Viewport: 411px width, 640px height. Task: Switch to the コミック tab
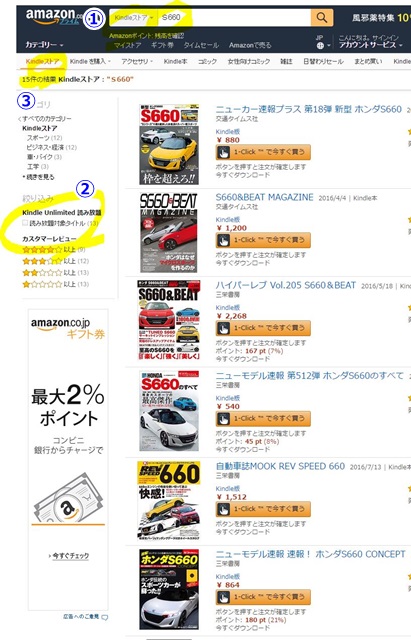207,61
